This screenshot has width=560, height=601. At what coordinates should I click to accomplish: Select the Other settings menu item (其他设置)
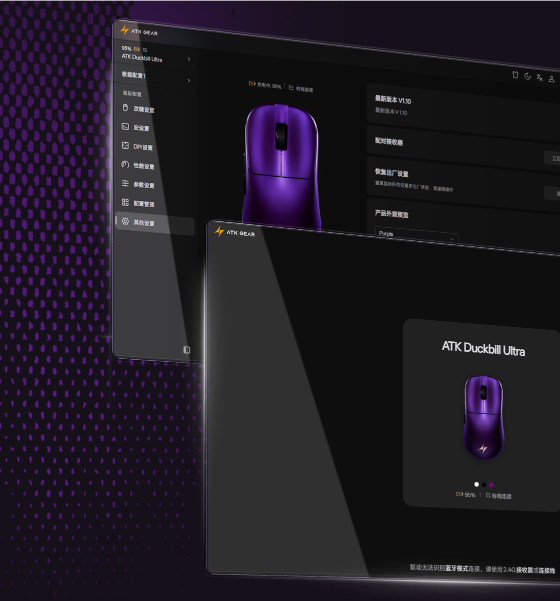pyautogui.click(x=154, y=223)
